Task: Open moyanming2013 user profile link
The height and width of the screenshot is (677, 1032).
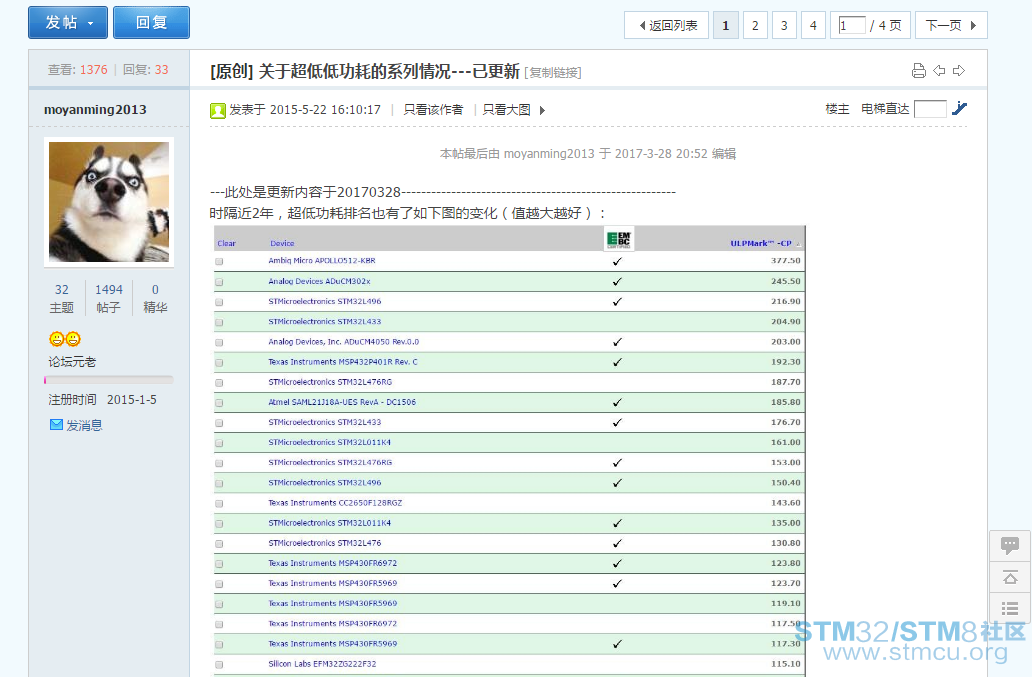Action: (x=95, y=109)
